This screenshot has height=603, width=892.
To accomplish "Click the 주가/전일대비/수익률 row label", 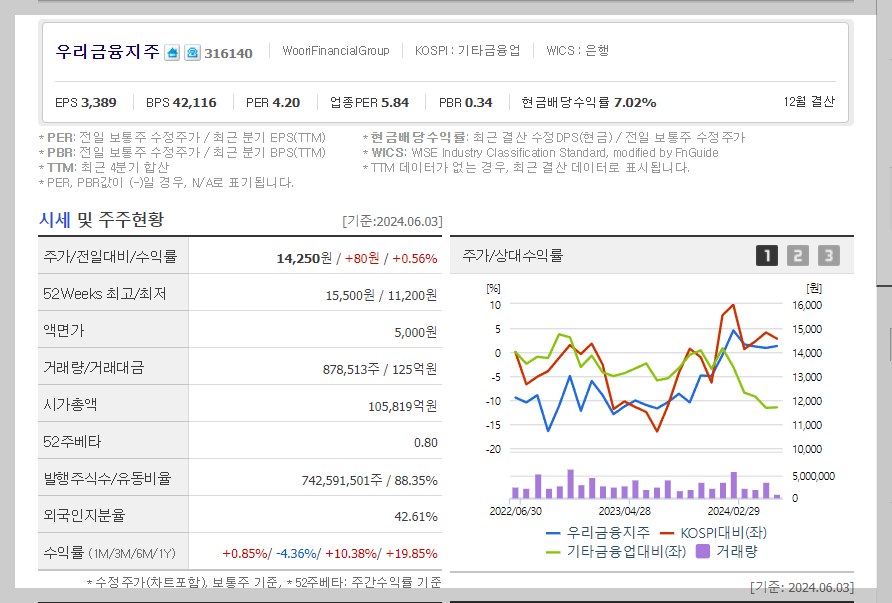I will click(110, 257).
